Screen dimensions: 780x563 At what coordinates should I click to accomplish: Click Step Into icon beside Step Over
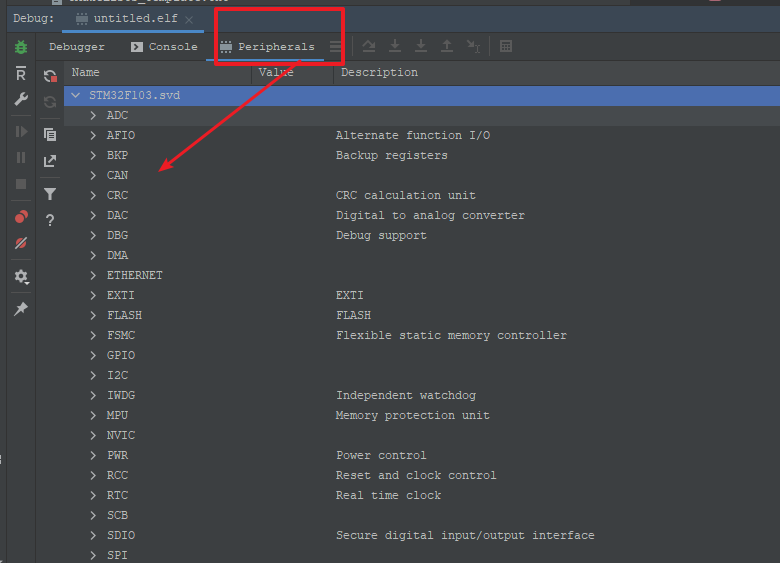395,46
